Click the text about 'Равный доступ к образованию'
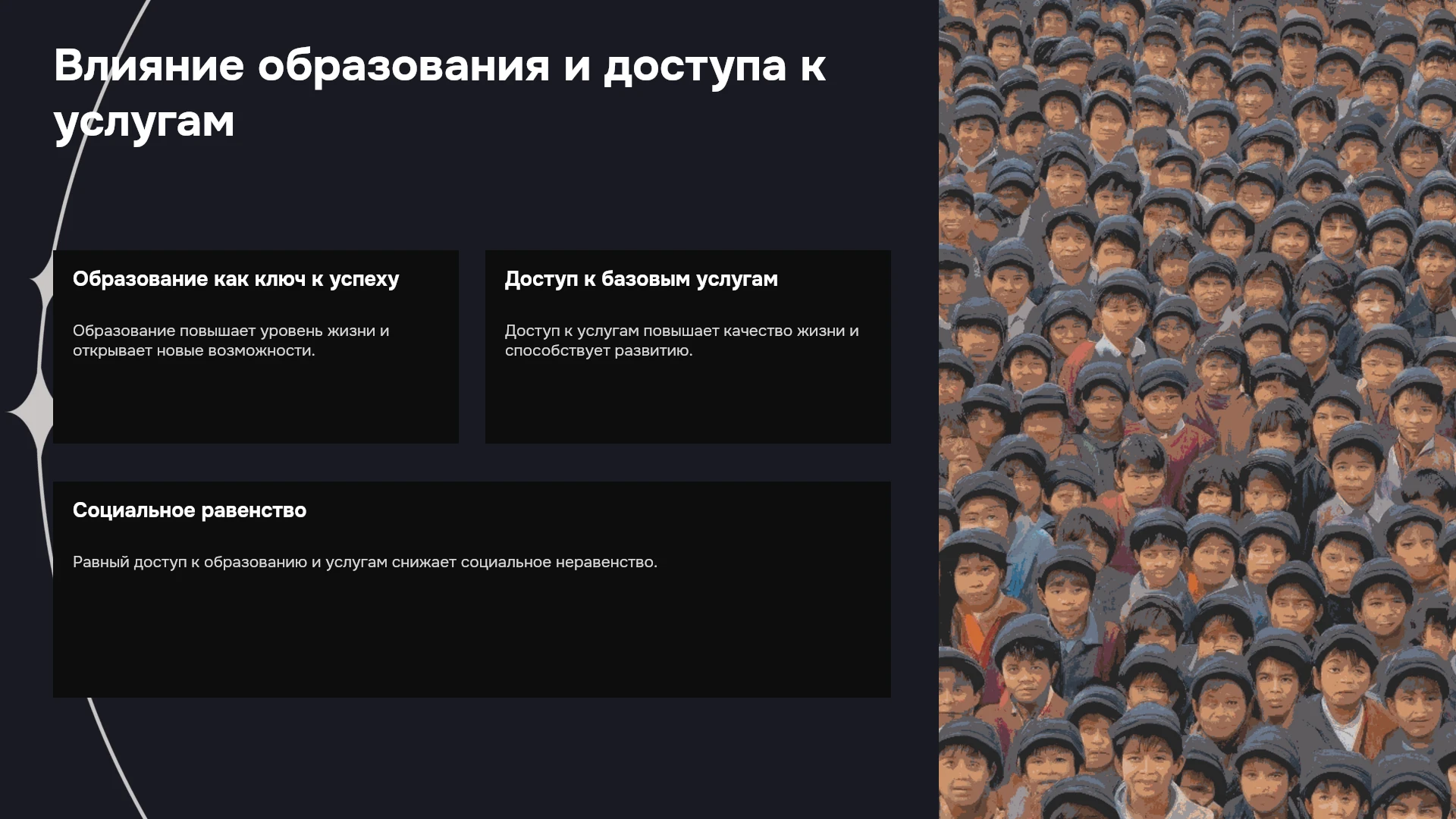This screenshot has width=1456, height=819. (x=365, y=562)
